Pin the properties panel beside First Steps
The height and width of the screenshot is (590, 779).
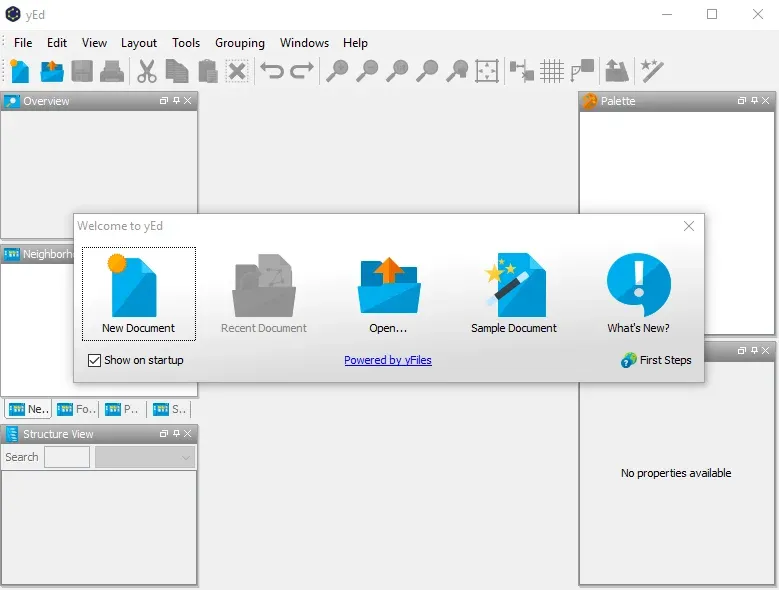tap(754, 351)
